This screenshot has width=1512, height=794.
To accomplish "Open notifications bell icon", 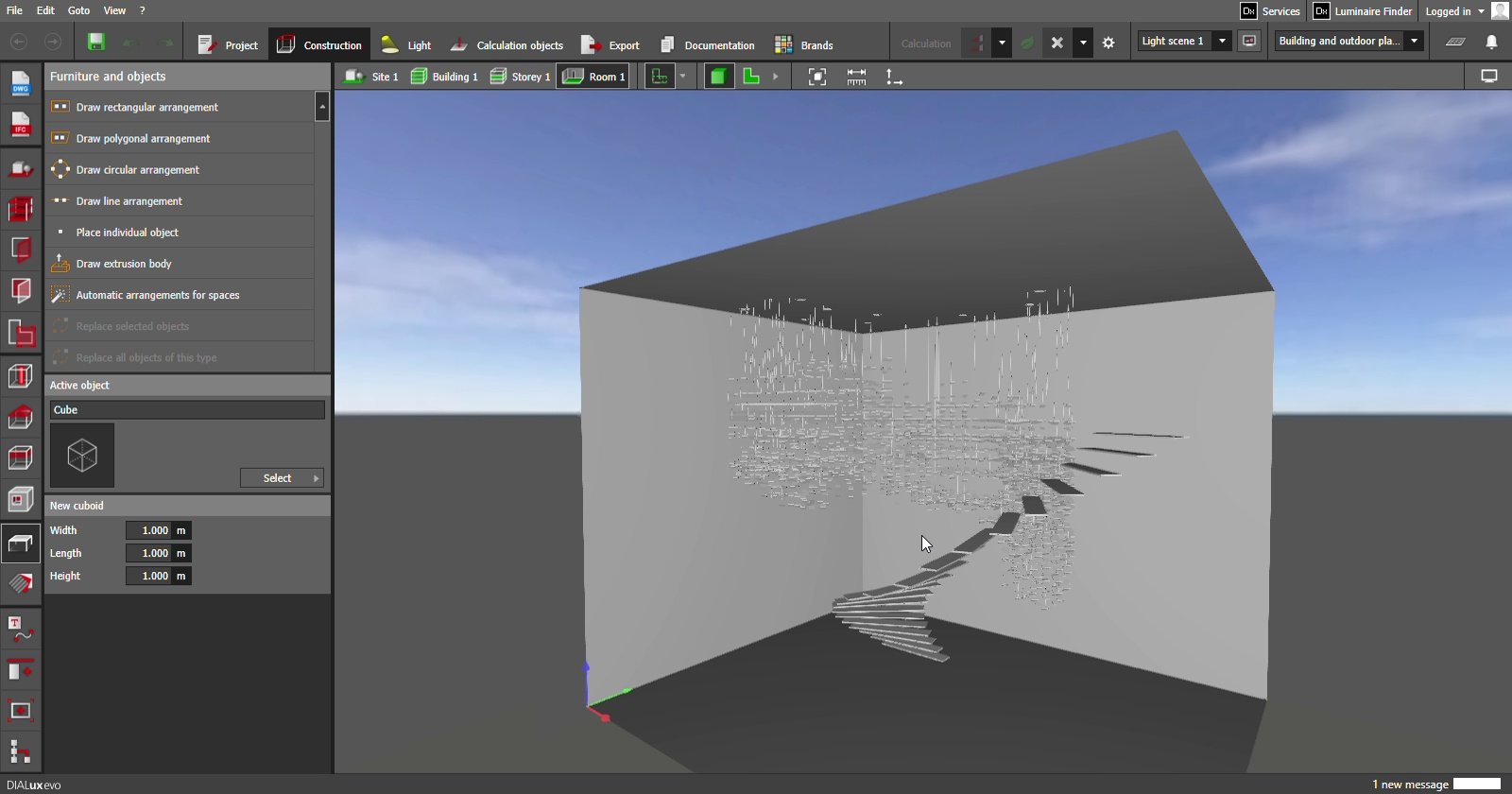I will tap(1491, 42).
